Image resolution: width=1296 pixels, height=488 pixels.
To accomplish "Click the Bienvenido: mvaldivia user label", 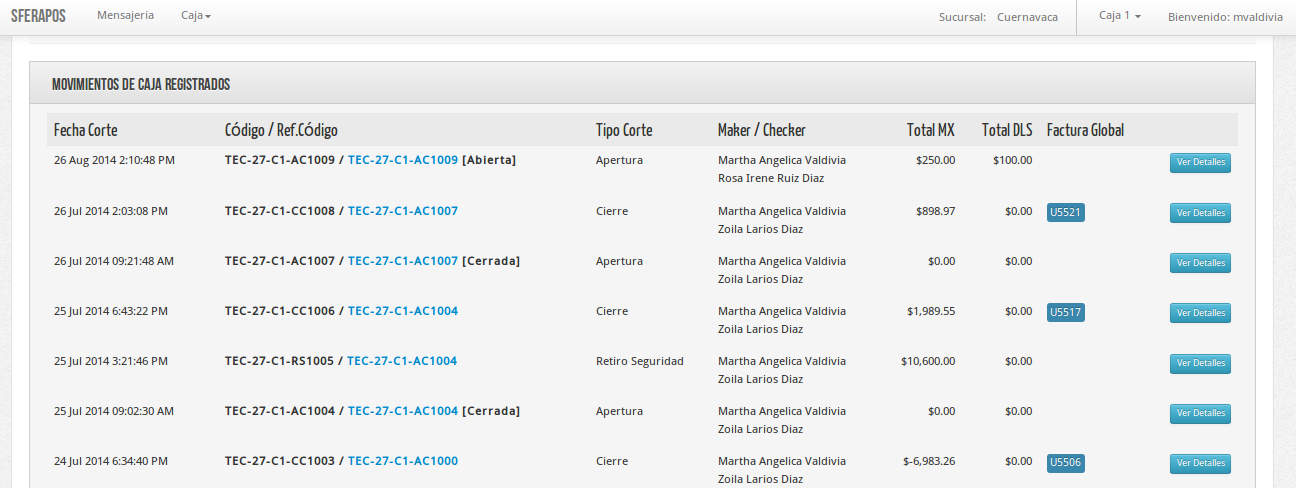I will (1225, 16).
